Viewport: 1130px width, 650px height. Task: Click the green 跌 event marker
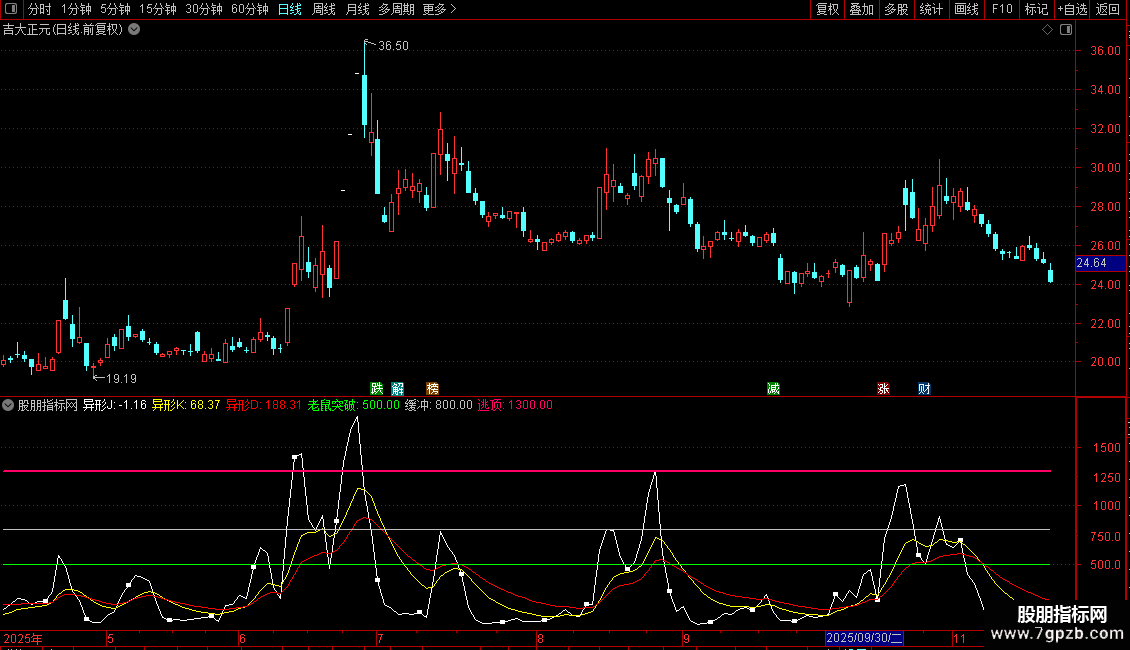[377, 388]
